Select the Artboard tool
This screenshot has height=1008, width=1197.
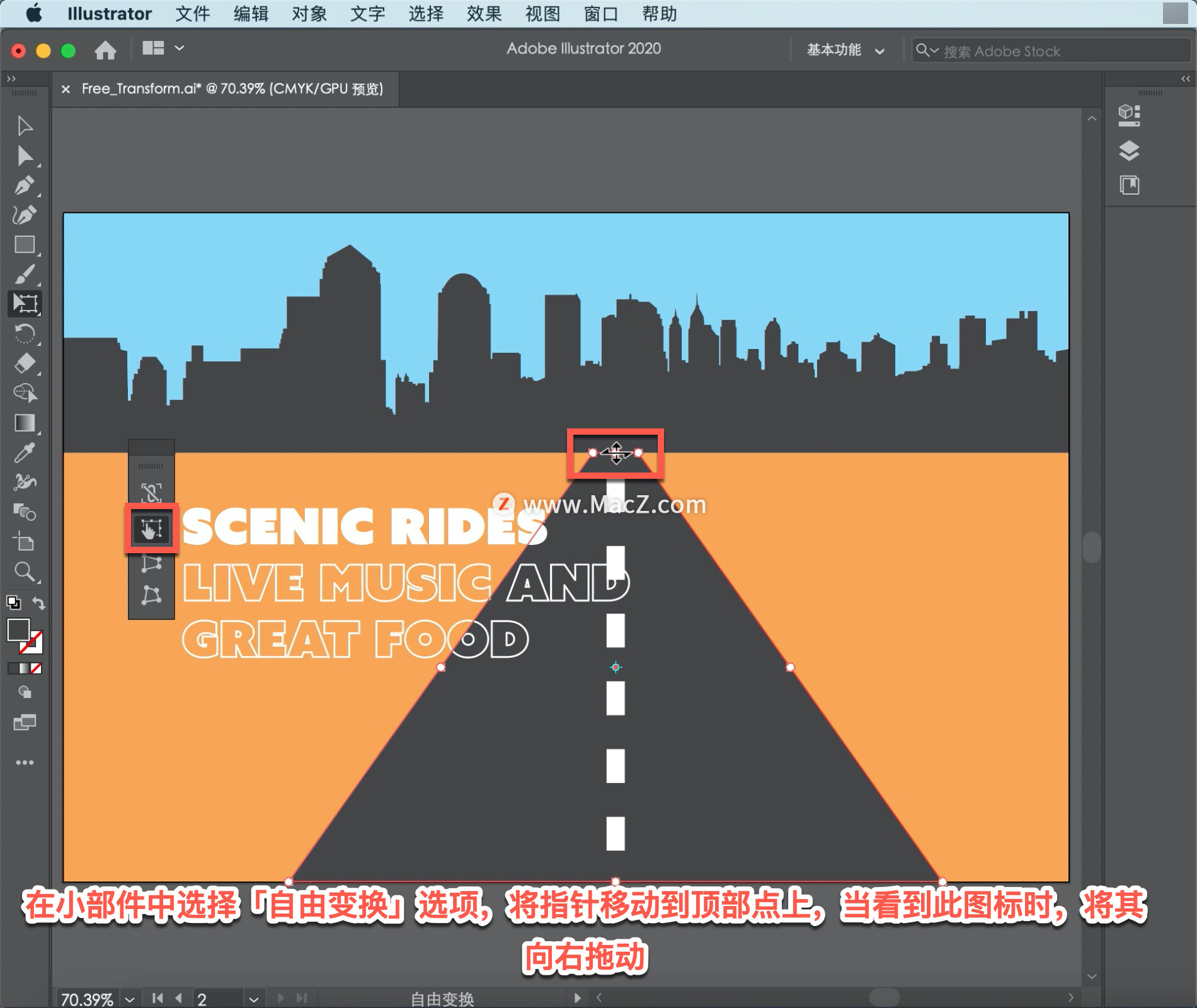point(25,542)
